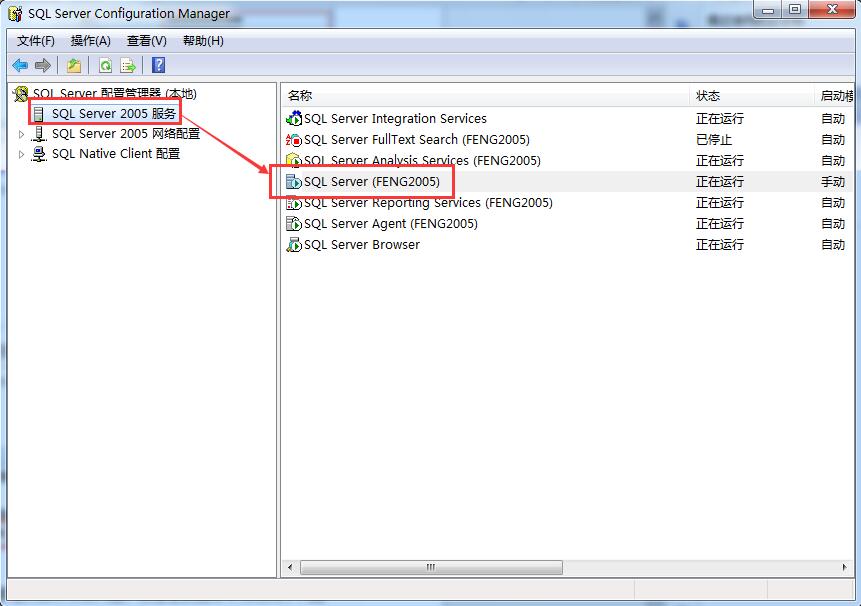Close the SQL Server Configuration Manager window

tap(832, 10)
